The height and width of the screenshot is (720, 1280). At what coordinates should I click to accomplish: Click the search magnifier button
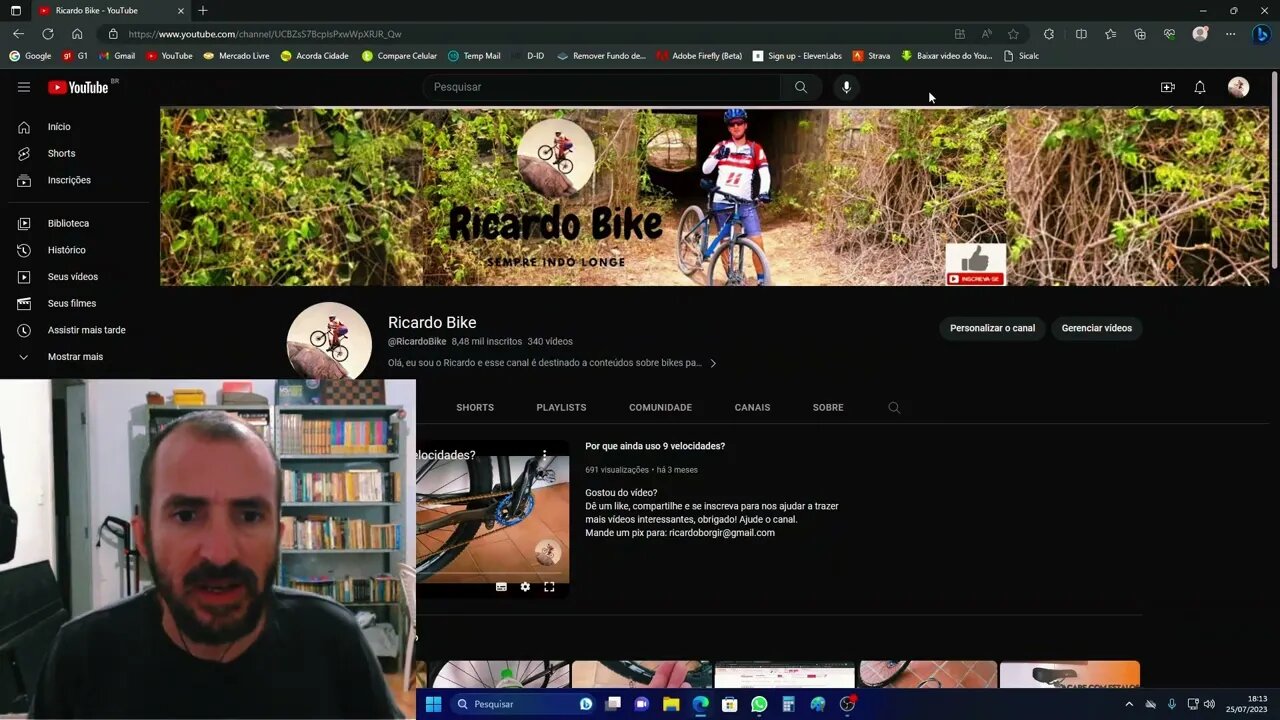click(x=801, y=87)
